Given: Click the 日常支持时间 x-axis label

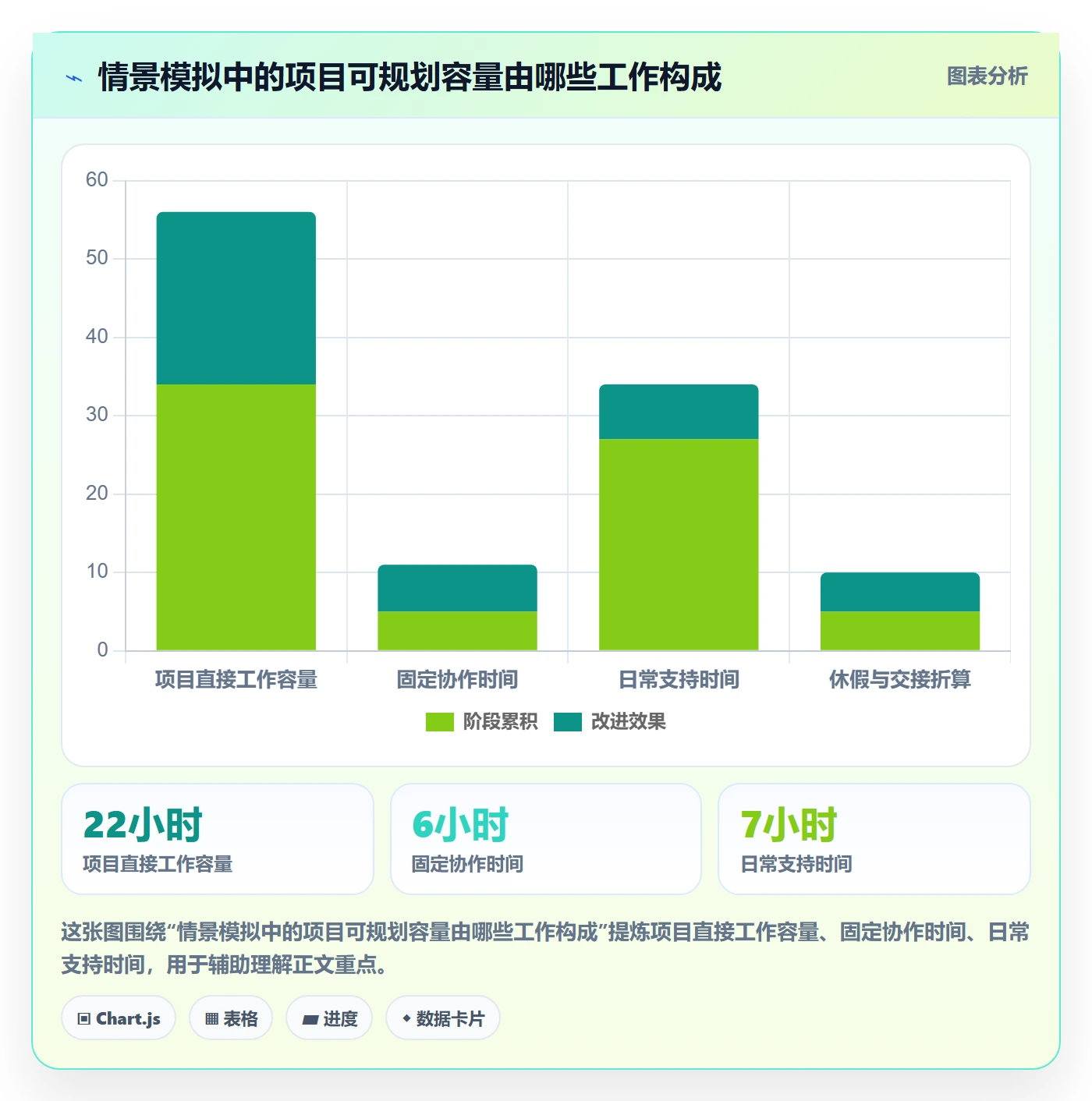Looking at the screenshot, I should (679, 680).
